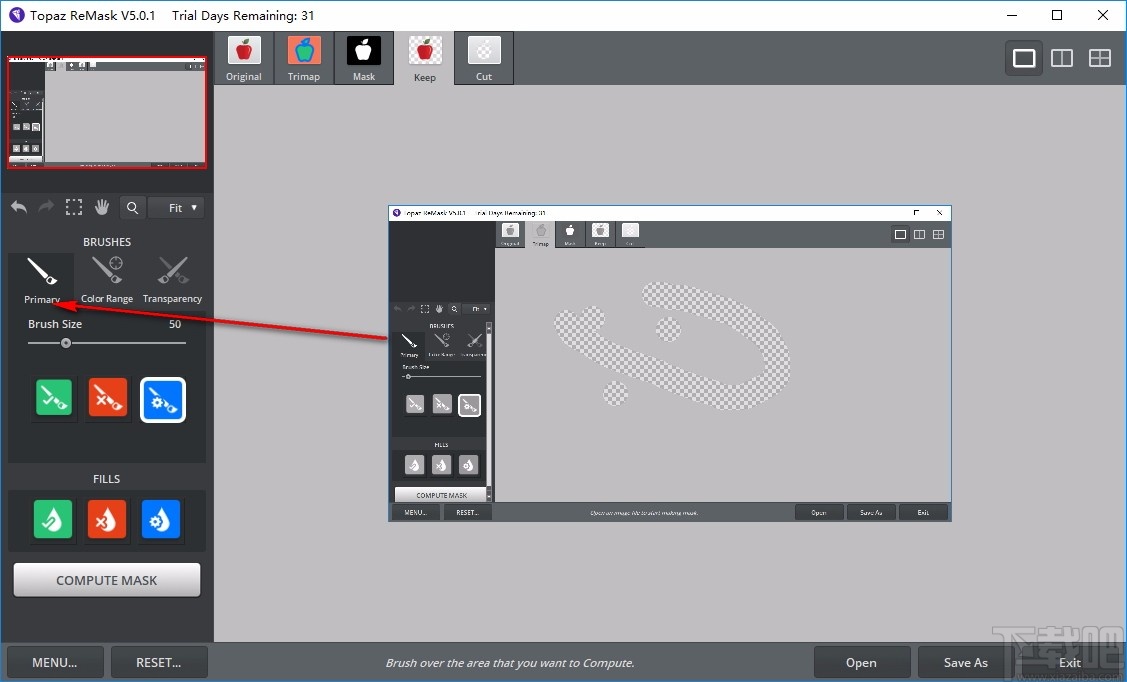Image resolution: width=1127 pixels, height=682 pixels.
Task: Choose single-pane view layout
Action: [x=1024, y=57]
